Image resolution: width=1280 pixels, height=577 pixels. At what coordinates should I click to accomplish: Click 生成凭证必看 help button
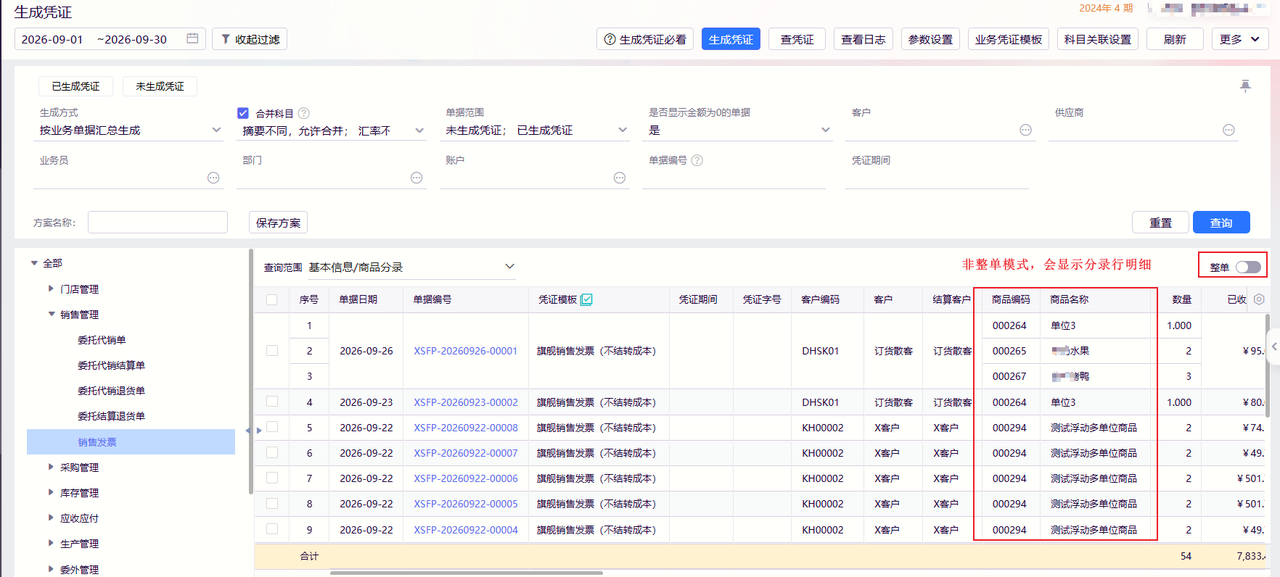pyautogui.click(x=645, y=39)
